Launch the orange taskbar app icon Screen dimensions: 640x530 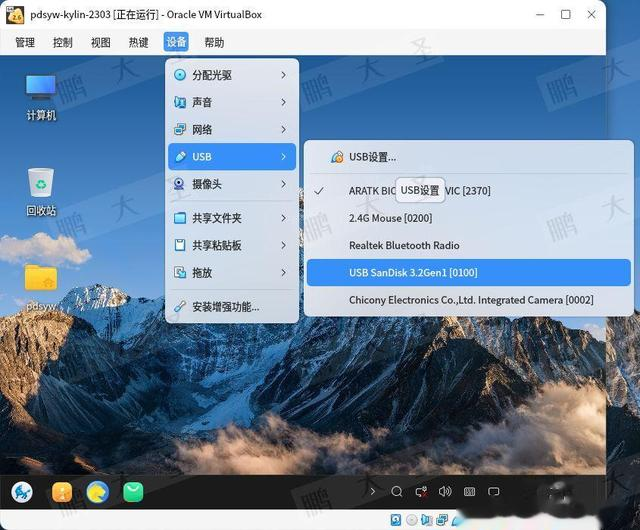(62, 492)
